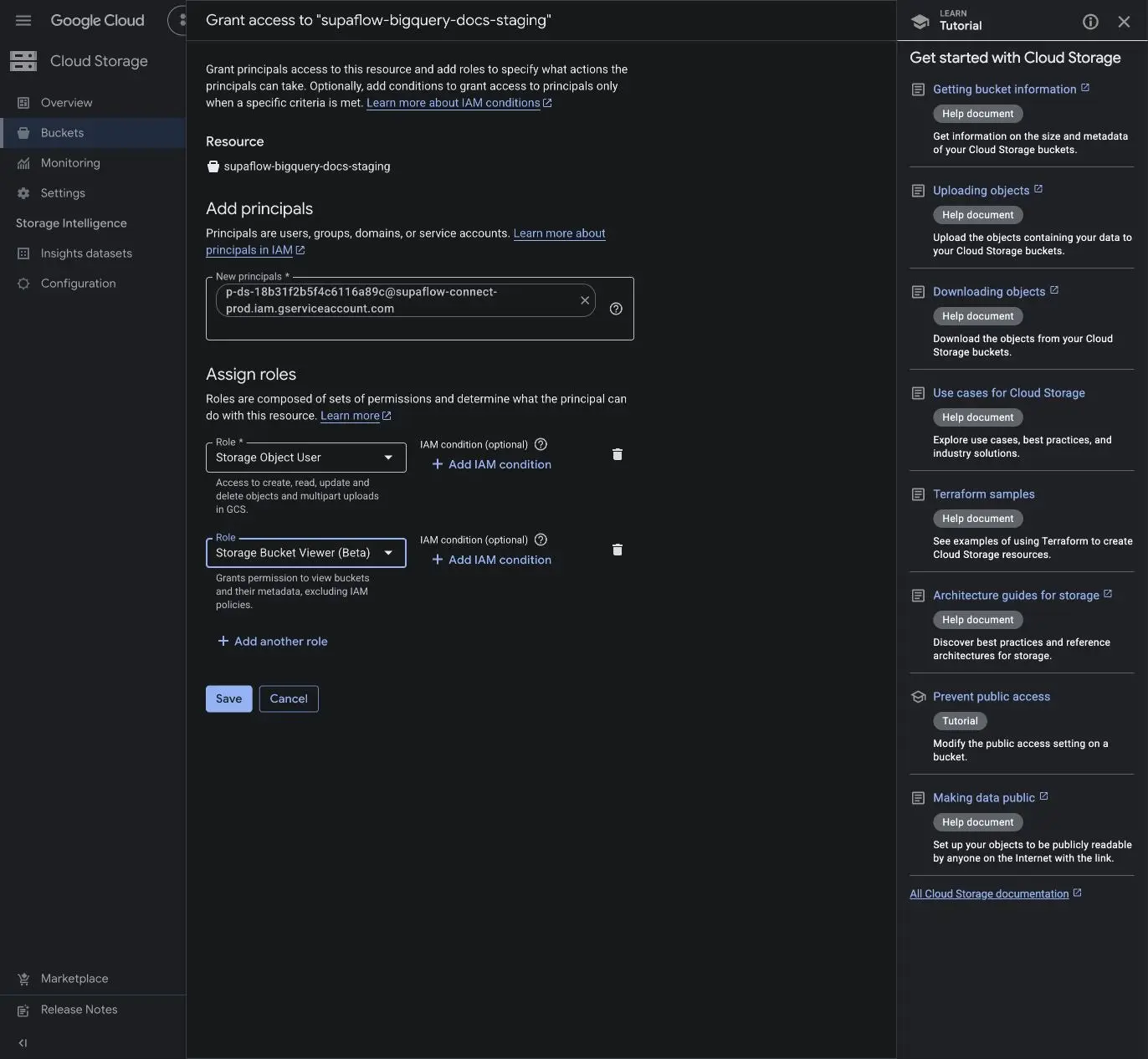This screenshot has width=1148, height=1059.
Task: Delete the Storage Object User role
Action: 618,454
